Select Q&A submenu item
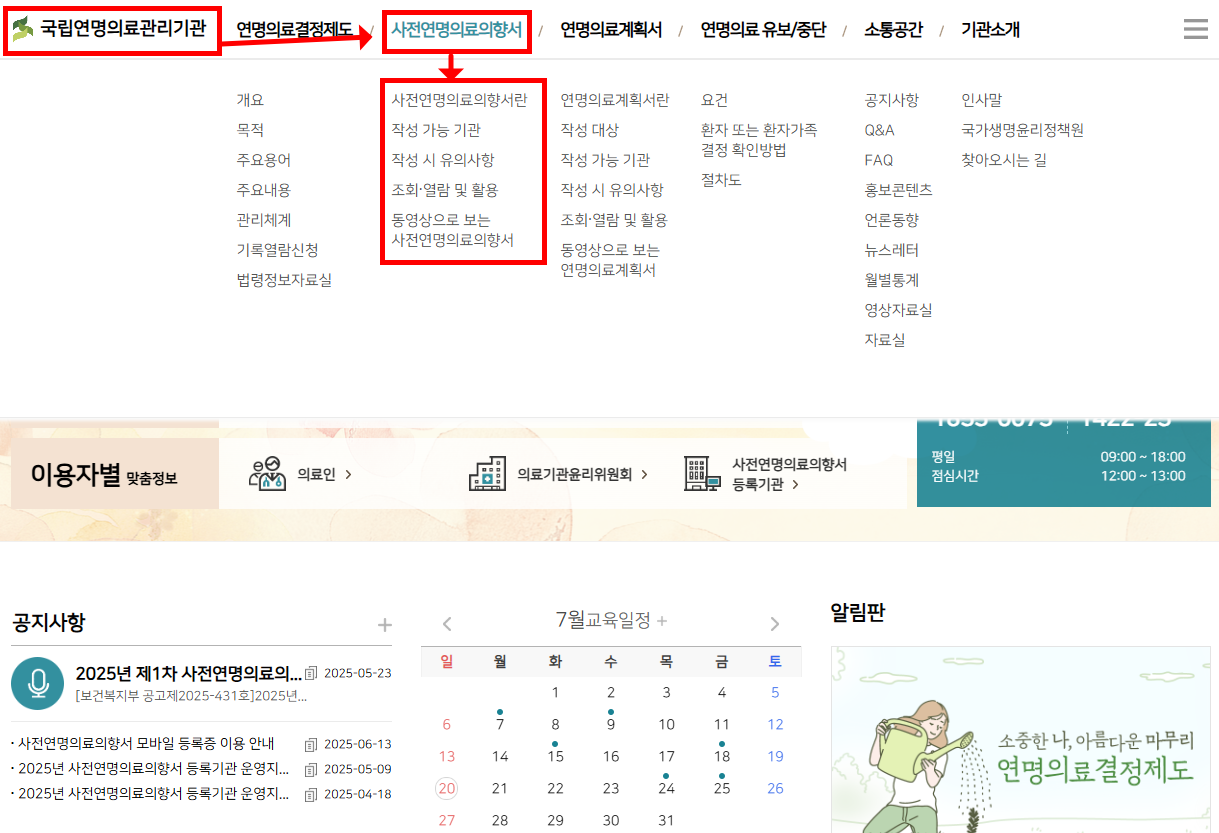The height and width of the screenshot is (833, 1219). (x=880, y=130)
